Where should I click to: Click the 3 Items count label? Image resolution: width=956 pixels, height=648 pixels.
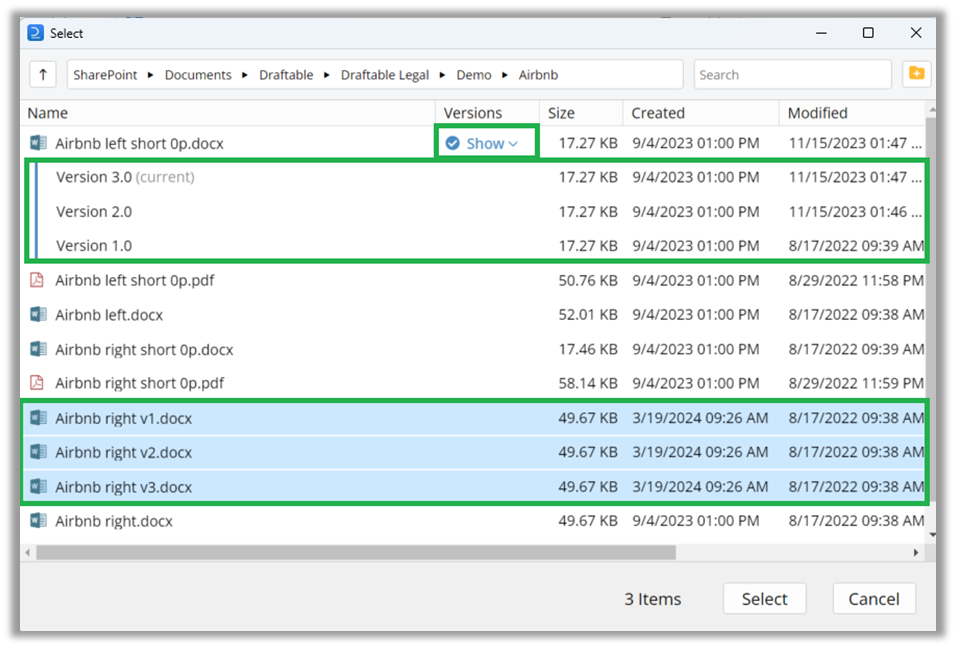tap(652, 599)
